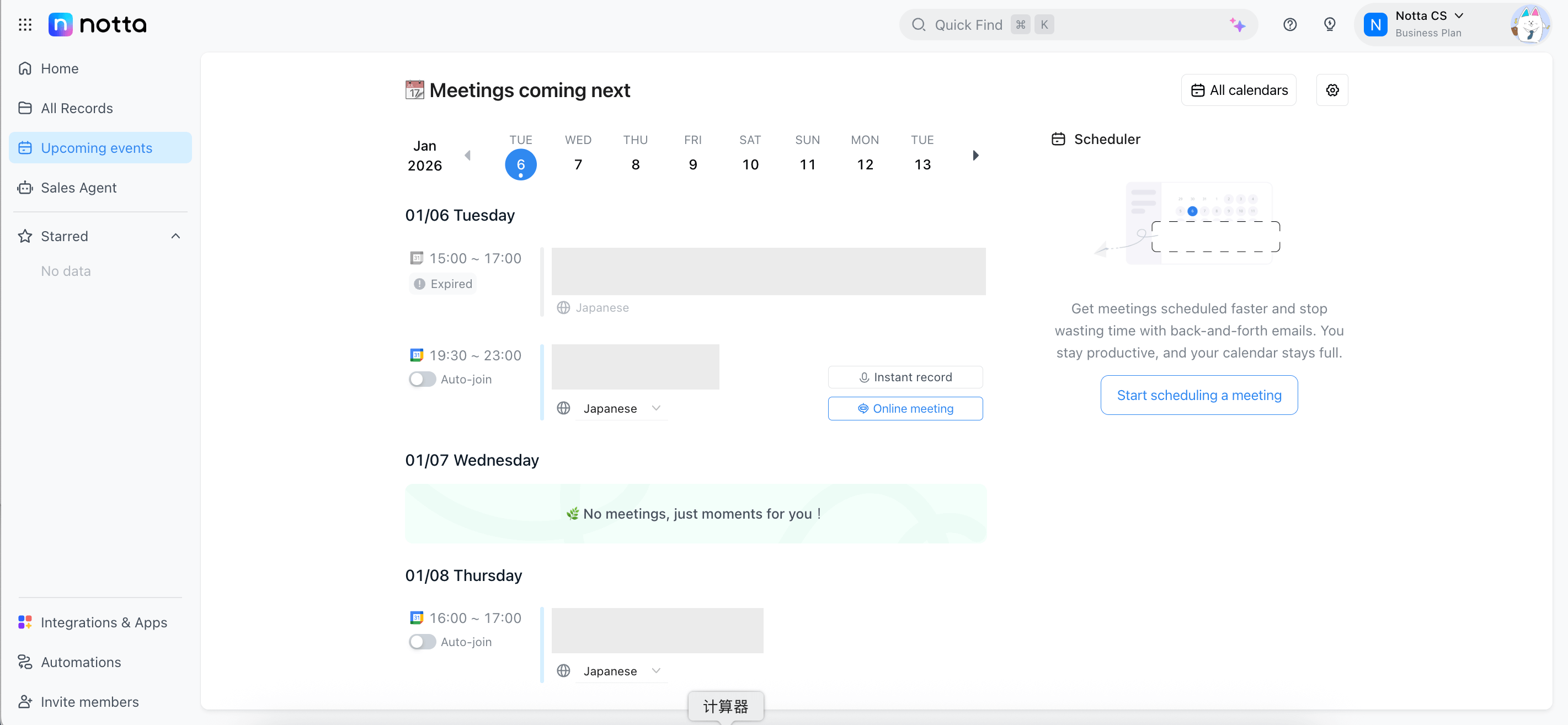Open the All calendars filter dropdown

coord(1239,90)
